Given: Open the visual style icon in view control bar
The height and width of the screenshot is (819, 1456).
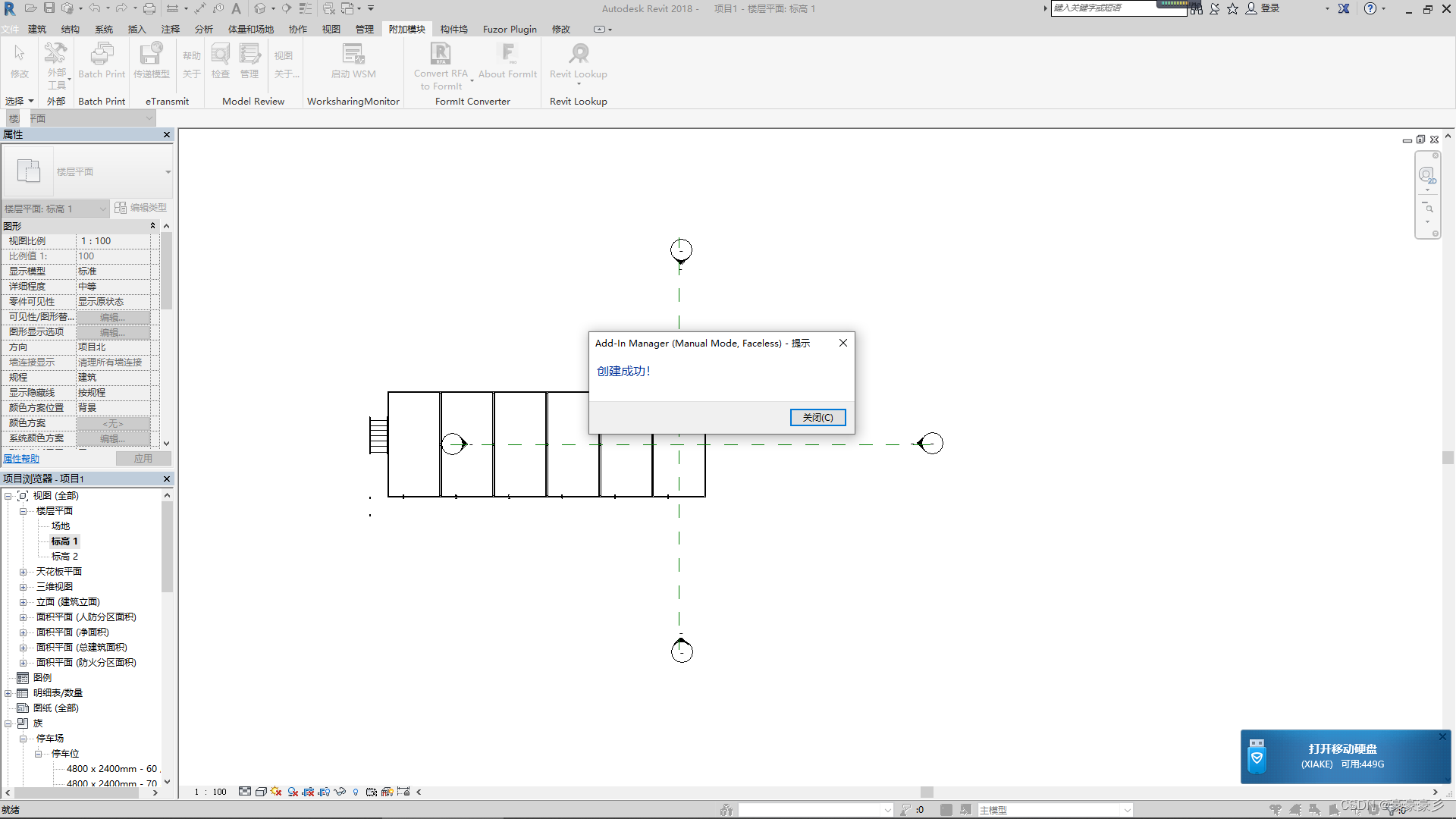Looking at the screenshot, I should pyautogui.click(x=261, y=792).
